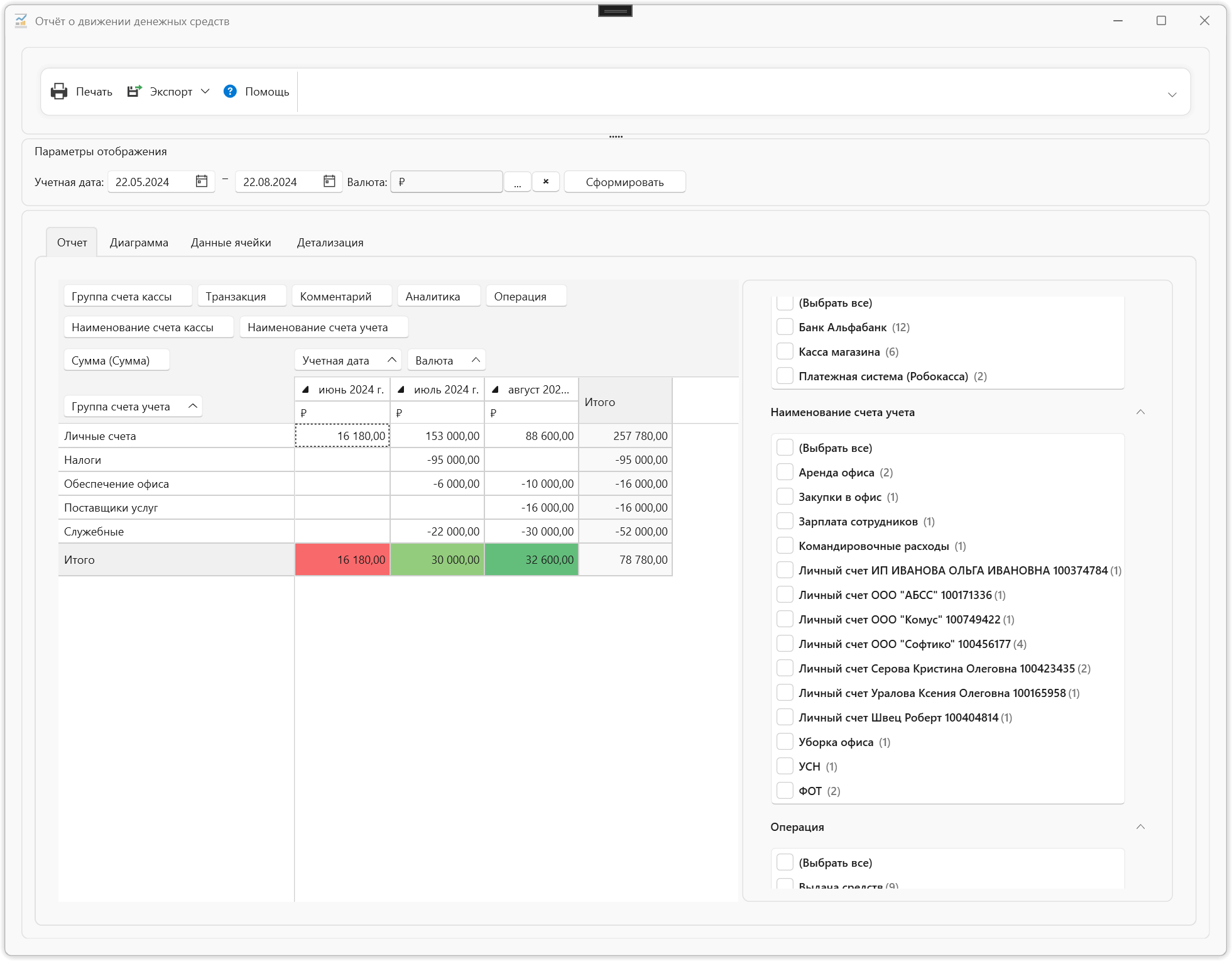Click the Итого column header
The width and height of the screenshot is (1232, 961).
[626, 401]
